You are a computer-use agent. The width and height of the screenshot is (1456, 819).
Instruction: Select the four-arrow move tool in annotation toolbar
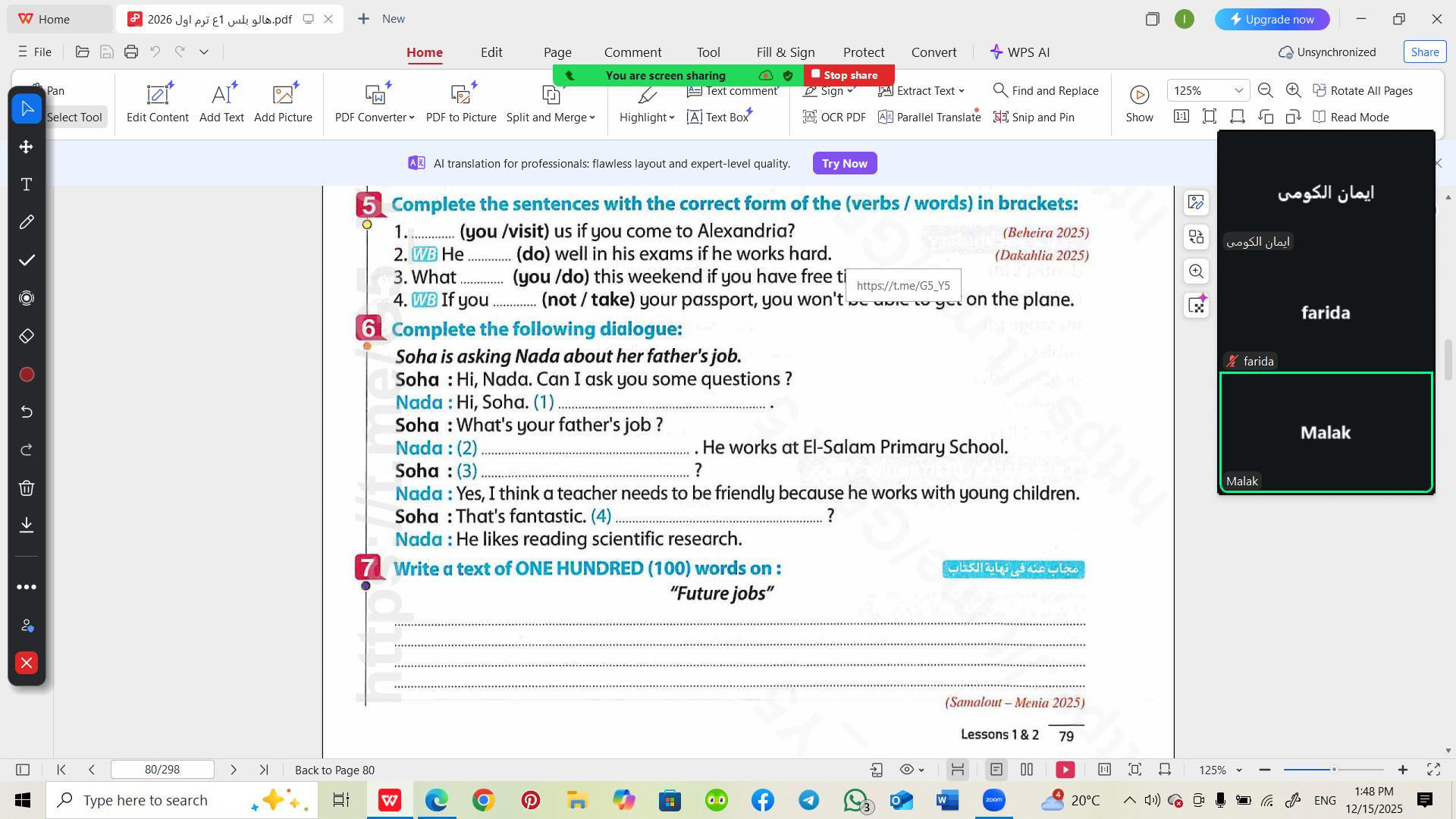pos(27,146)
